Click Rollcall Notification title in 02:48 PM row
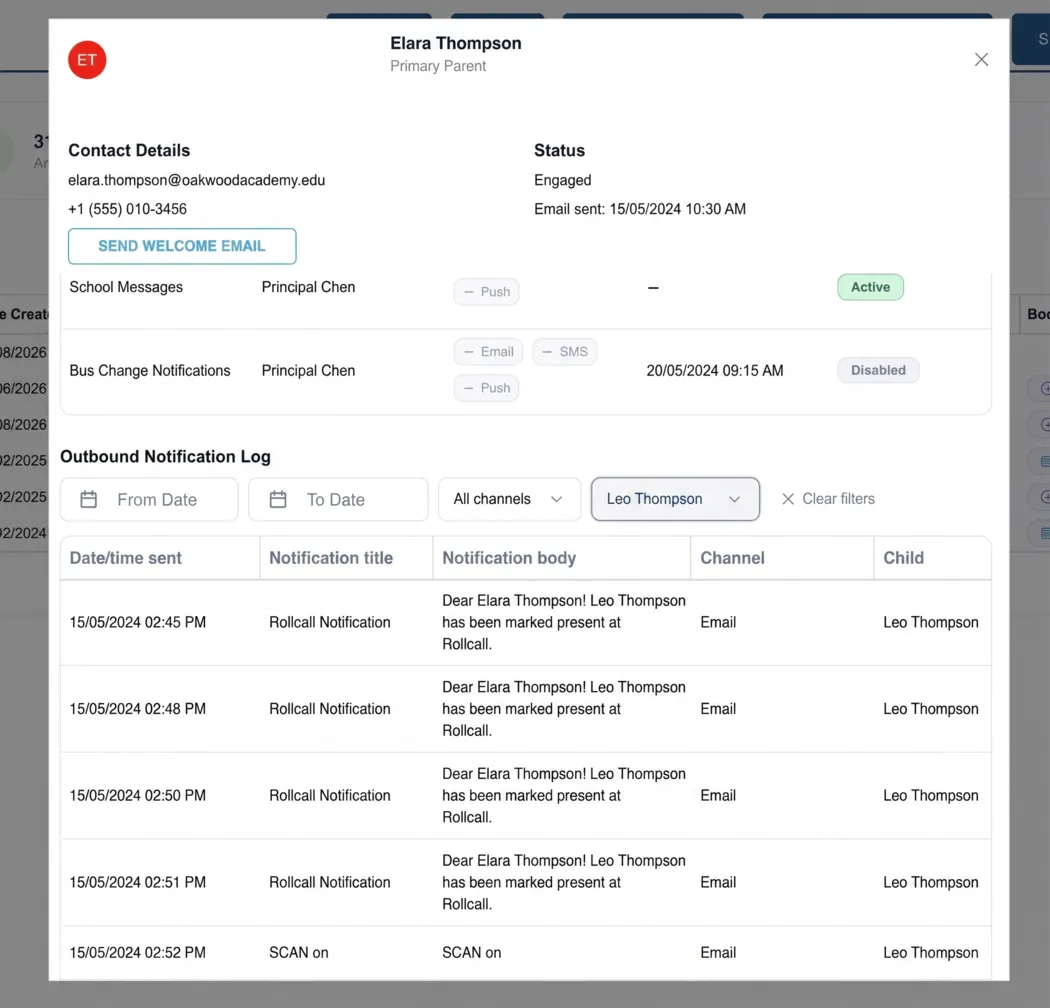Viewport: 1050px width, 1008px height. coord(329,709)
